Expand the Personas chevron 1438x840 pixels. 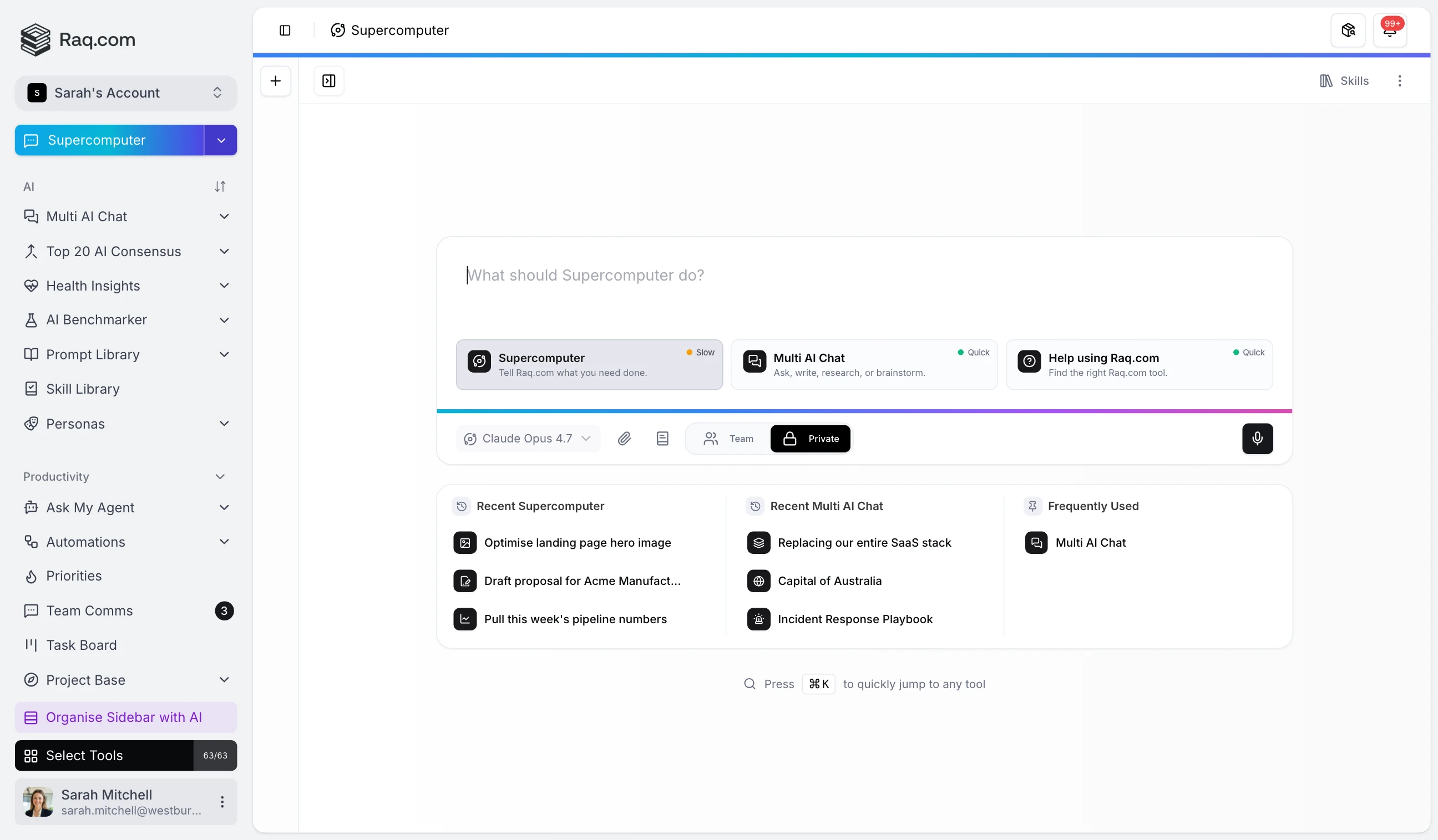click(x=224, y=424)
